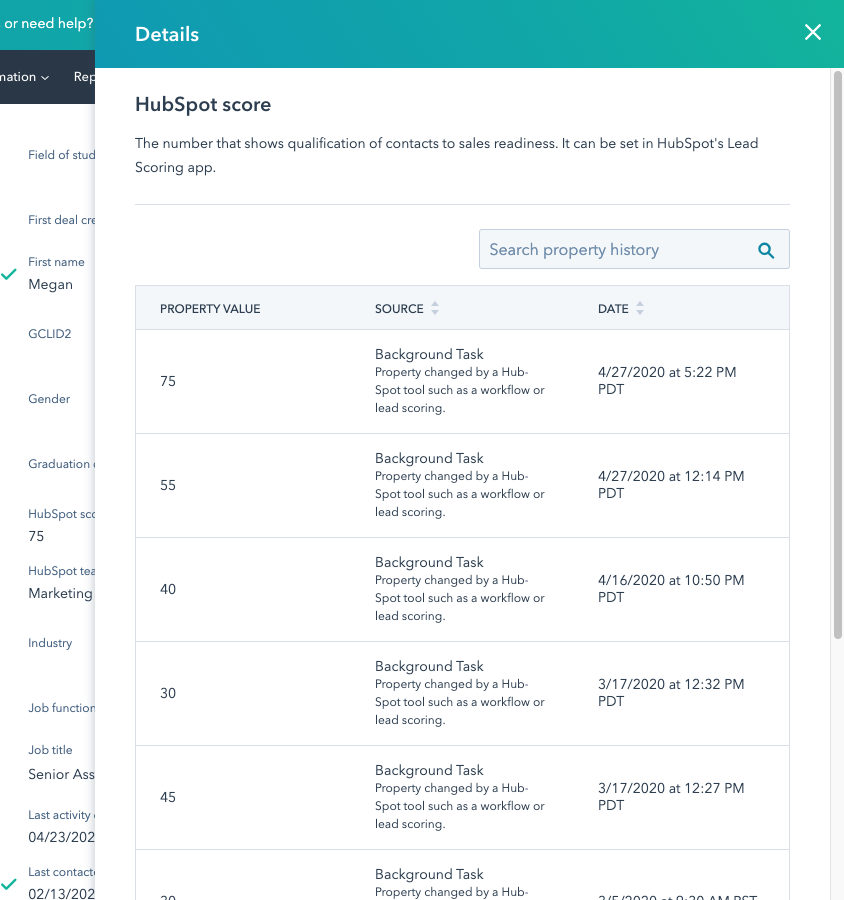The height and width of the screenshot is (900, 844).
Task: Focus the Search property history field
Action: click(634, 249)
